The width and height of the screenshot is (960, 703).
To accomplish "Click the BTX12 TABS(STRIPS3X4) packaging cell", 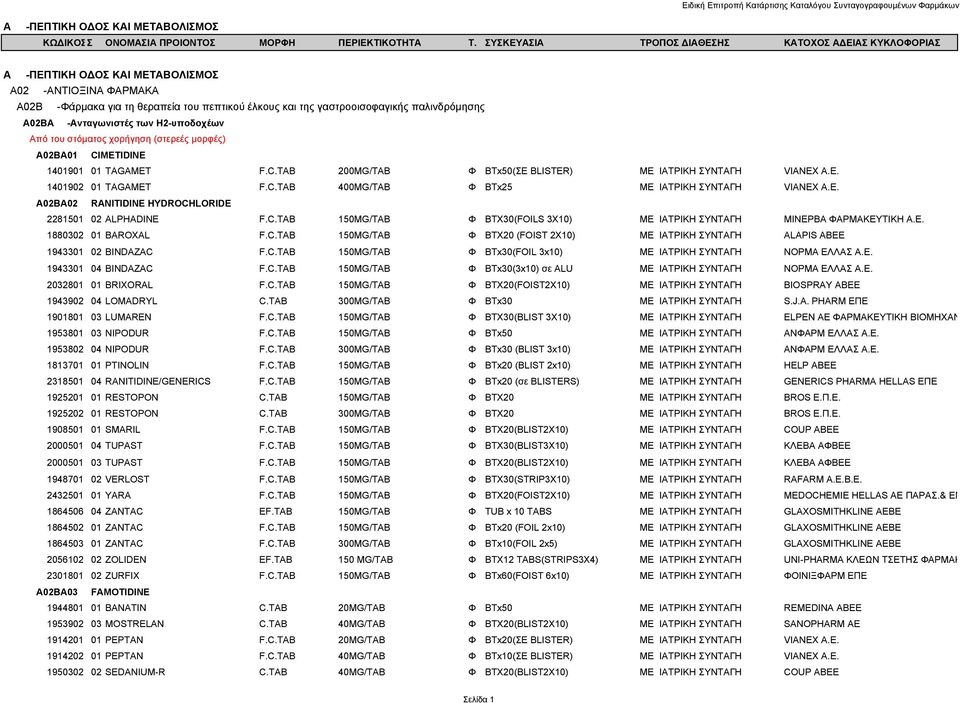I will pyautogui.click(x=542, y=559).
